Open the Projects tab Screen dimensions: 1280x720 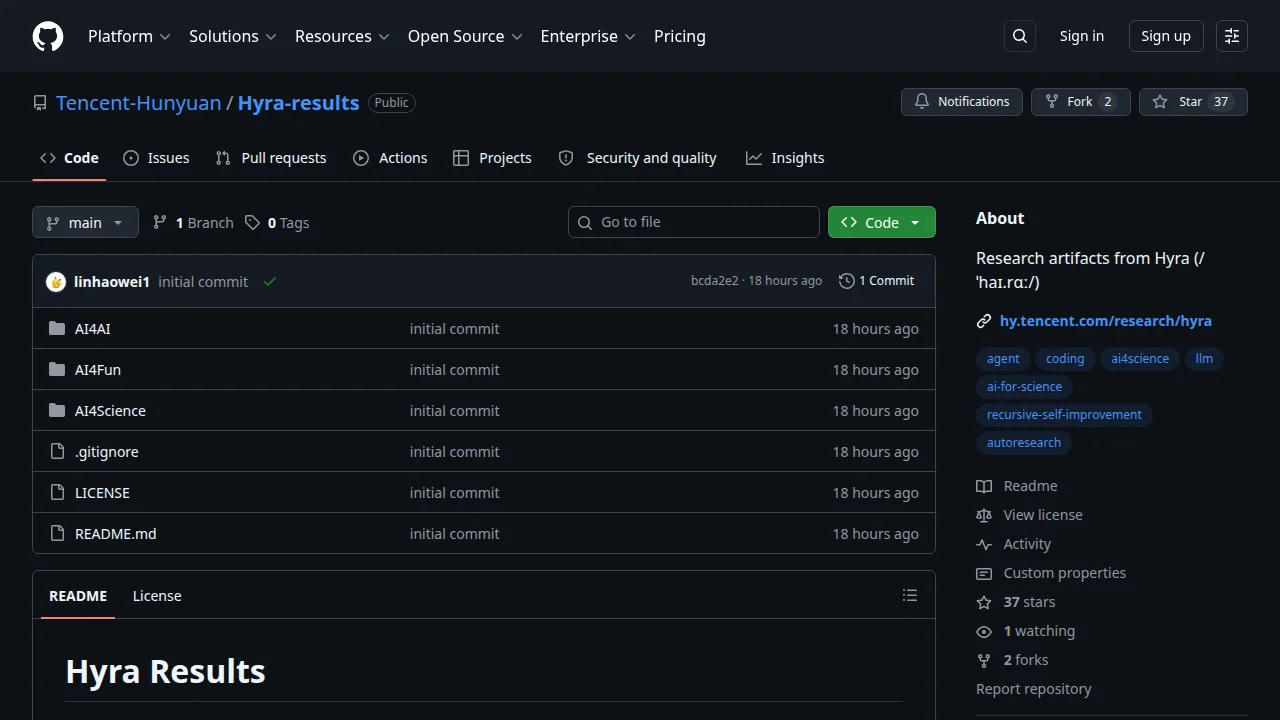(x=492, y=158)
